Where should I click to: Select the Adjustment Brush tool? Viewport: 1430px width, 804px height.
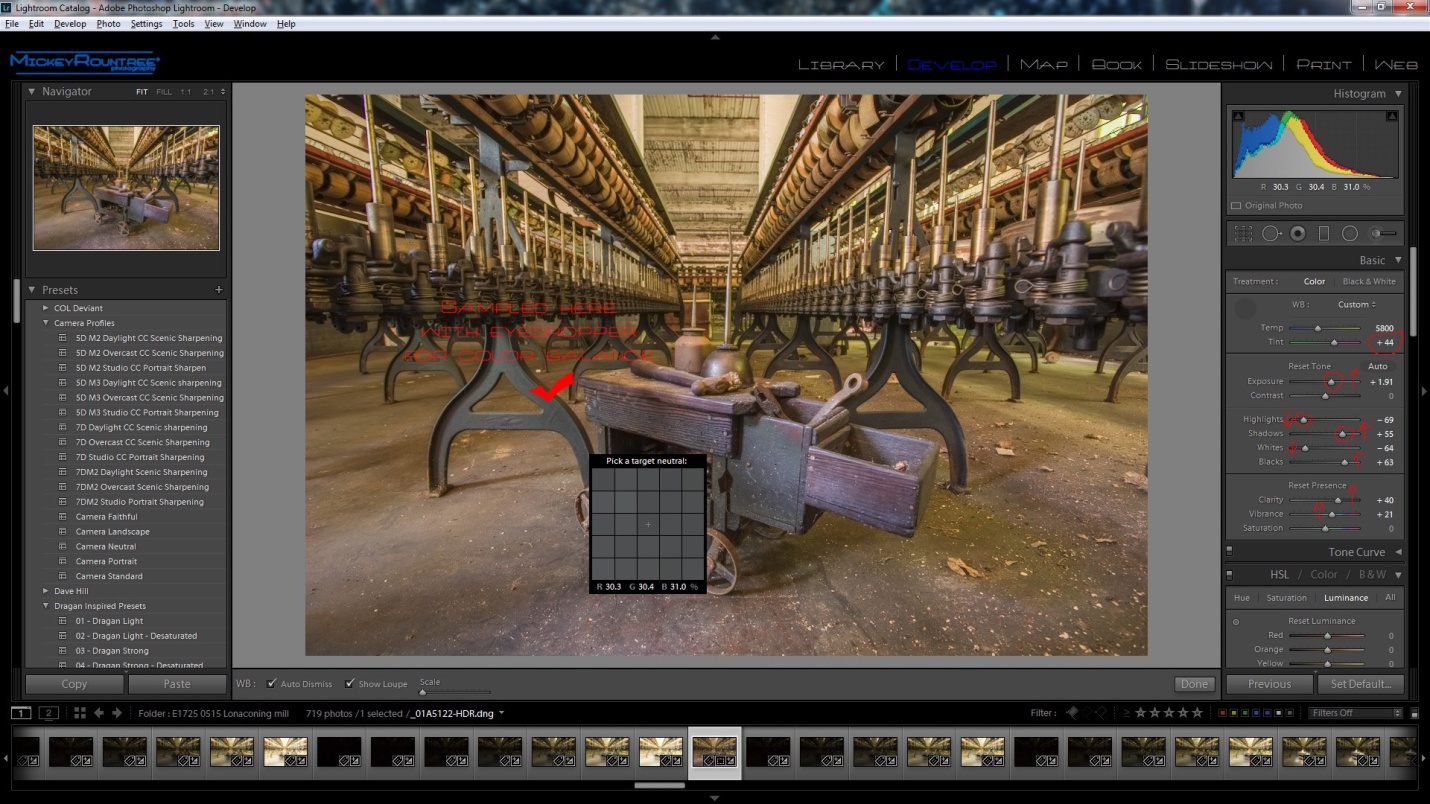1384,233
